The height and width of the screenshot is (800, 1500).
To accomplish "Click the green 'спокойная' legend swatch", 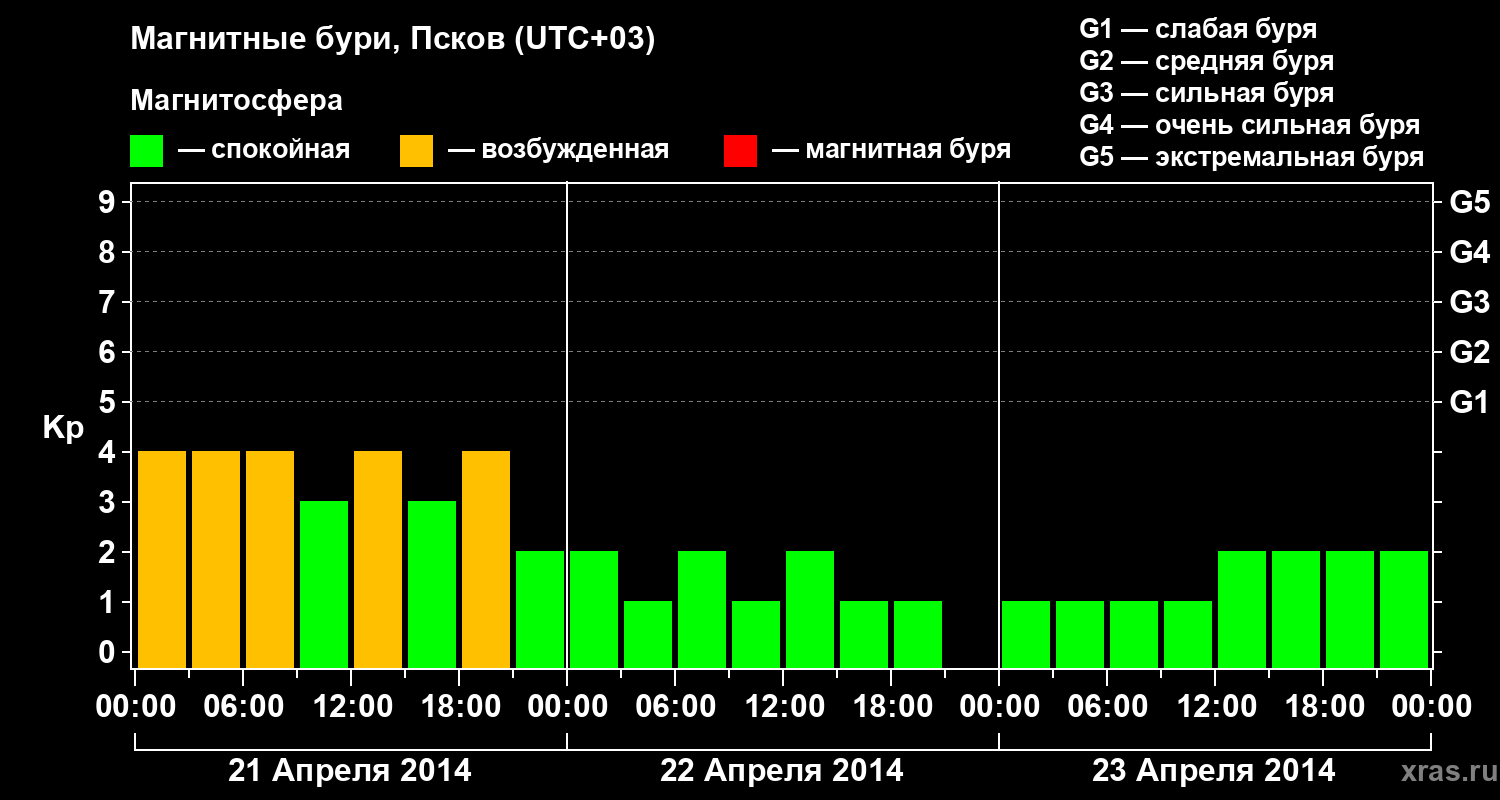I will pyautogui.click(x=146, y=151).
